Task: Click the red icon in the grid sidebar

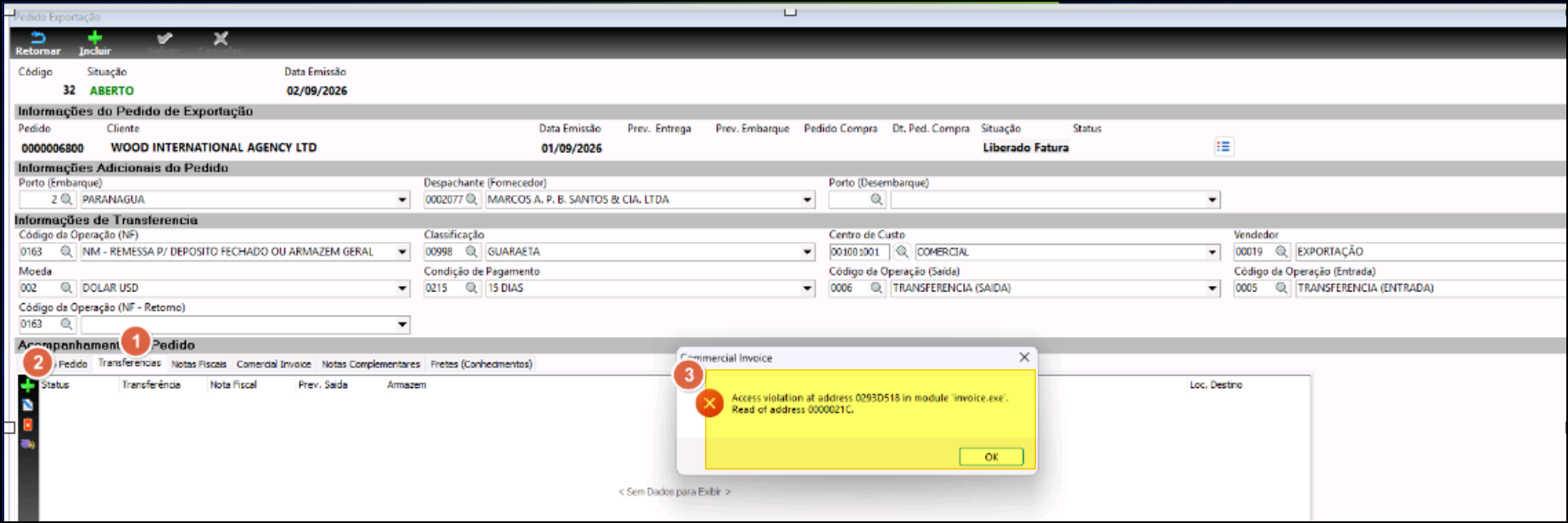Action: pyautogui.click(x=28, y=425)
